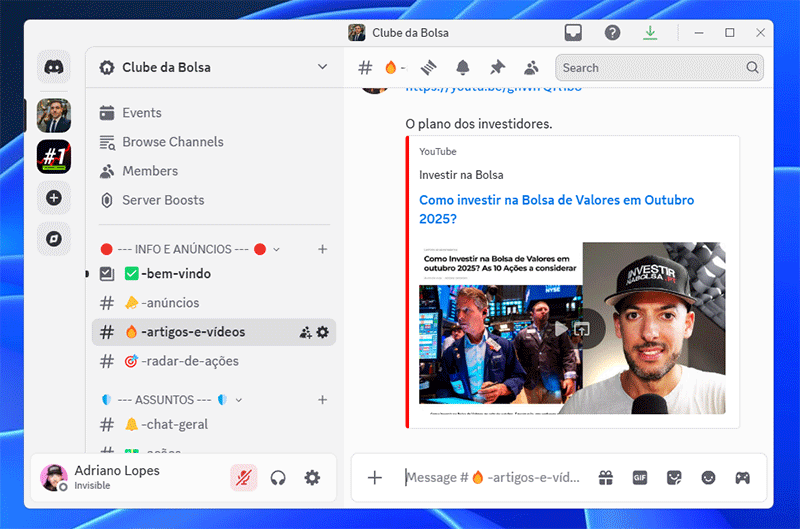
Task: Go to the anúncios channel
Action: 214,303
